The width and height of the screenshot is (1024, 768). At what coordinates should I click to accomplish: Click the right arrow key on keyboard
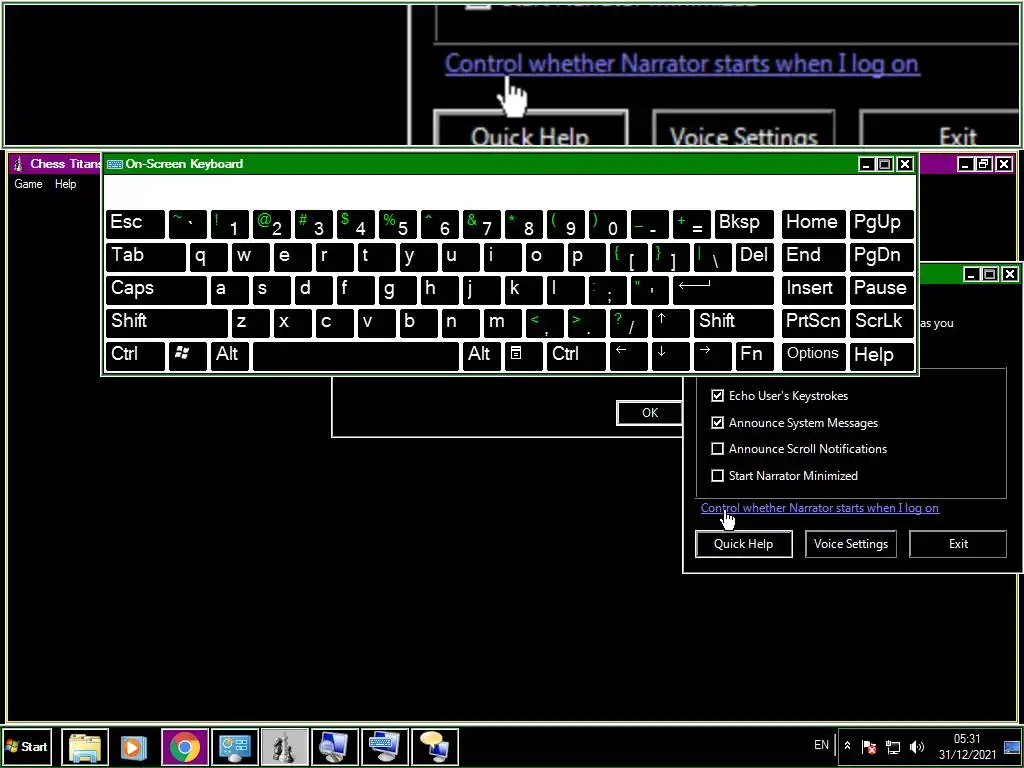click(712, 355)
